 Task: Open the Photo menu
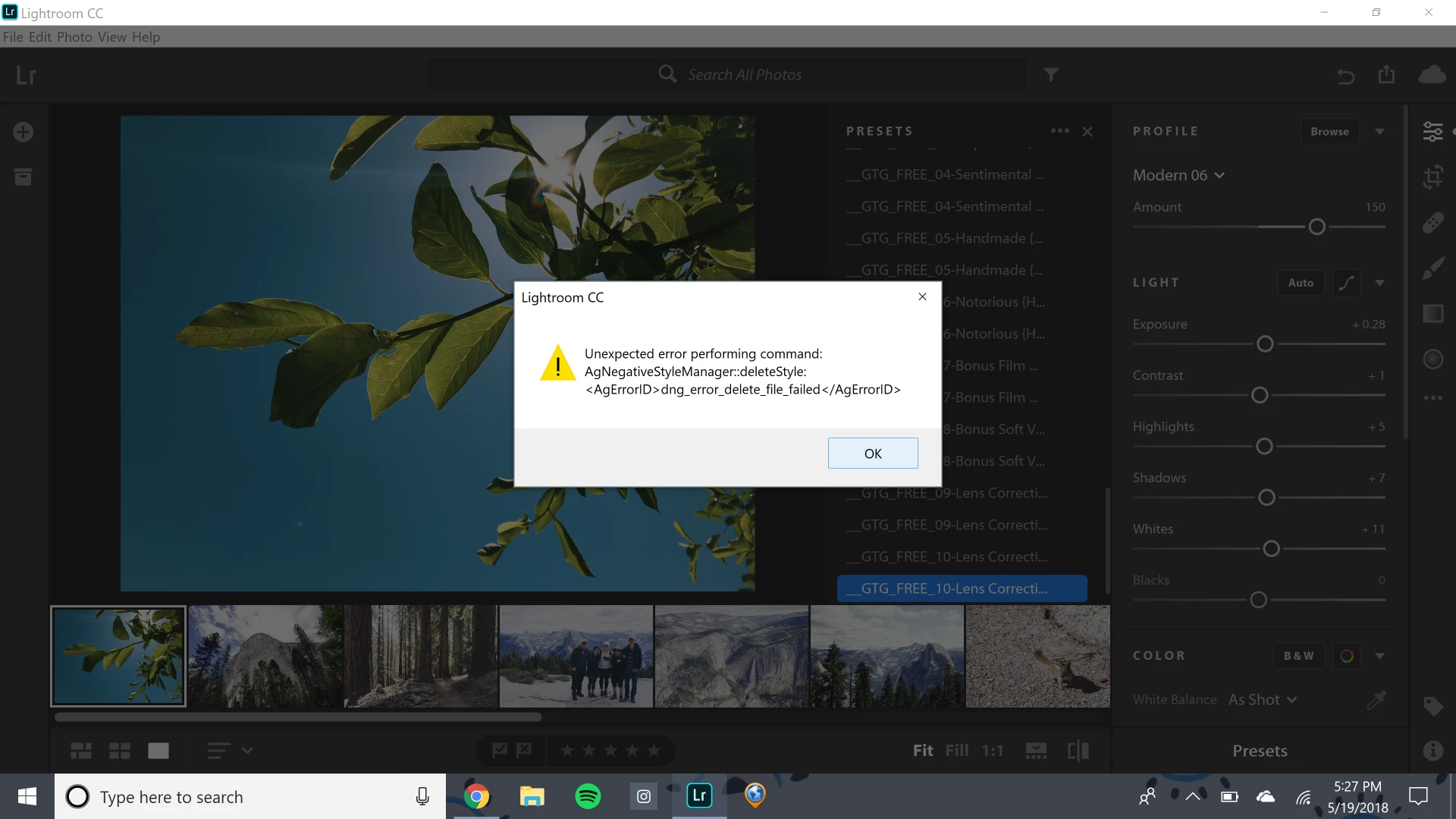click(74, 36)
